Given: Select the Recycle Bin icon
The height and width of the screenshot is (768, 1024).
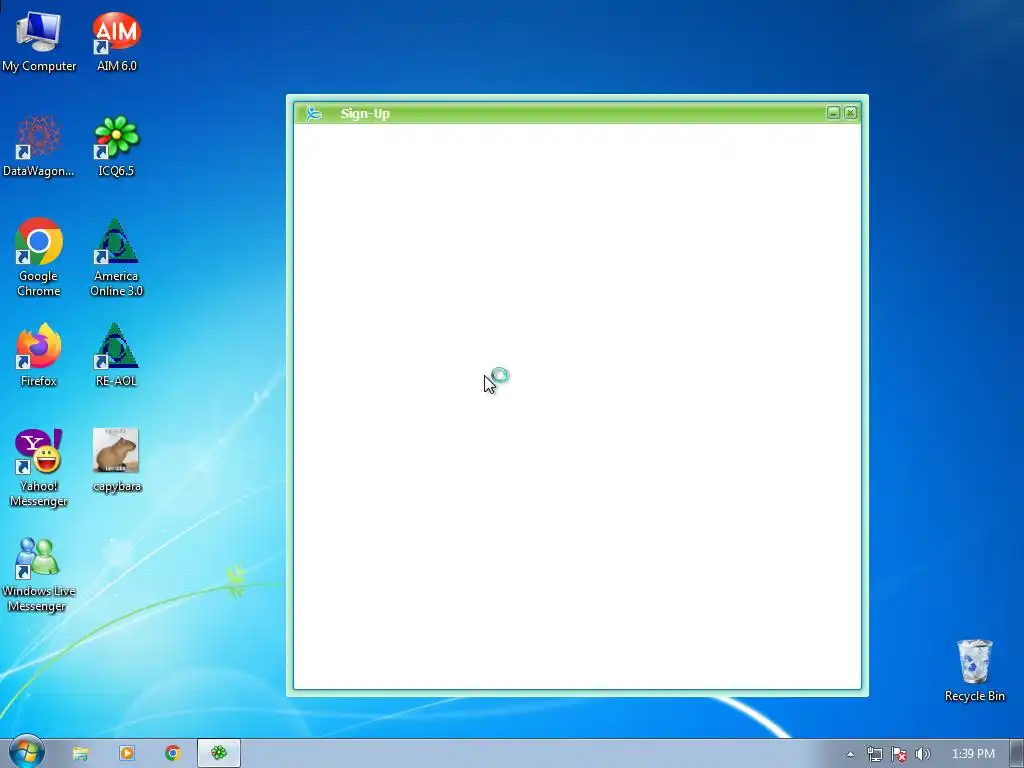Looking at the screenshot, I should click(974, 671).
